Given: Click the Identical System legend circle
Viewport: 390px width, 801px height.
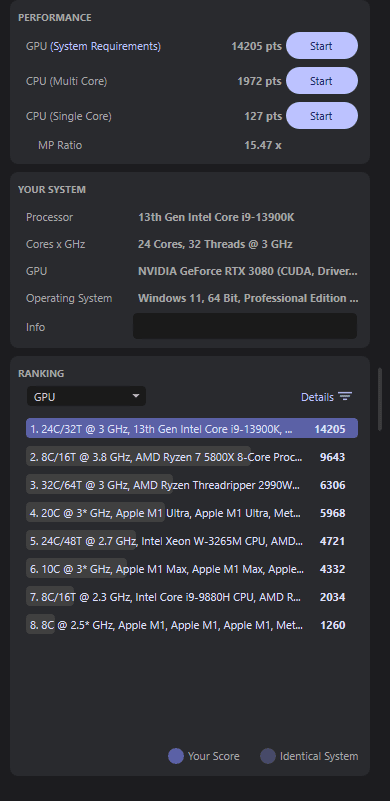Looking at the screenshot, I should coord(268,756).
